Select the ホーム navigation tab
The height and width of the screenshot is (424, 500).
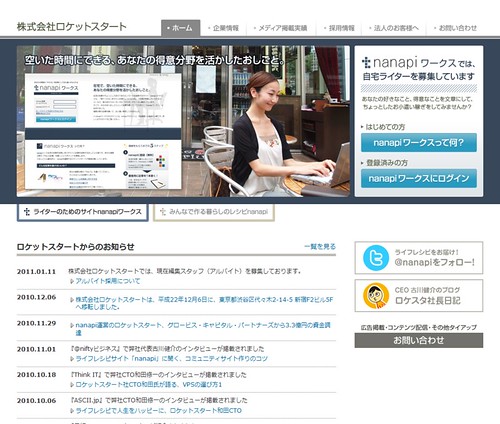(180, 28)
